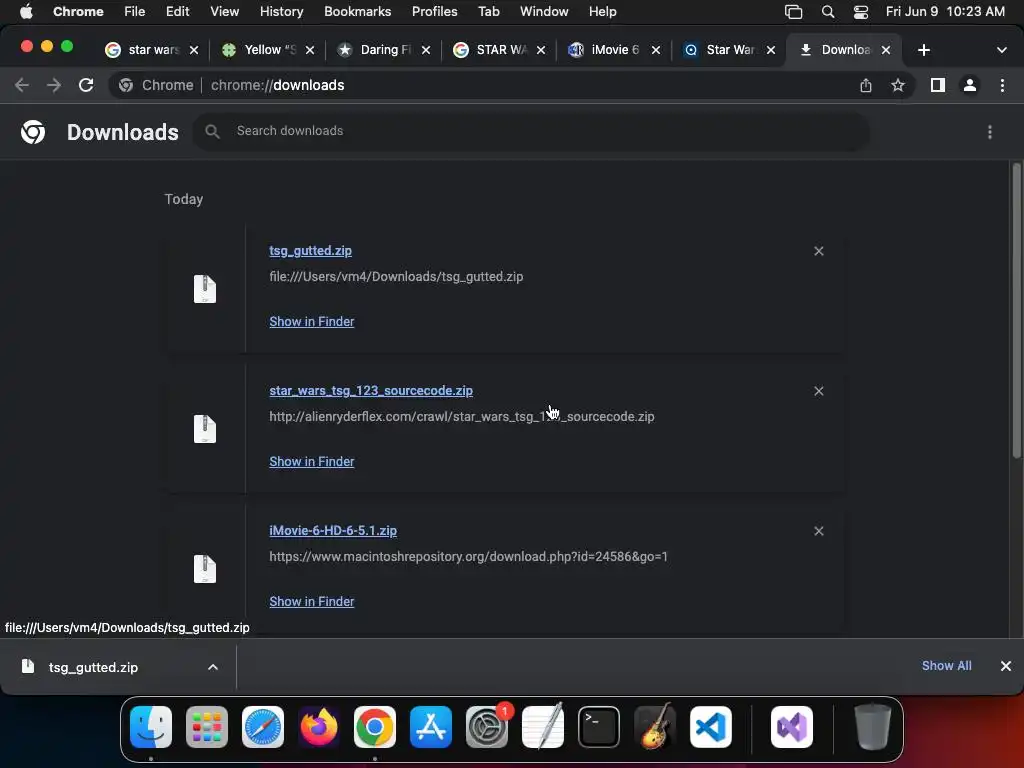The height and width of the screenshot is (768, 1024).
Task: Open System Settings from the dock
Action: (x=487, y=727)
